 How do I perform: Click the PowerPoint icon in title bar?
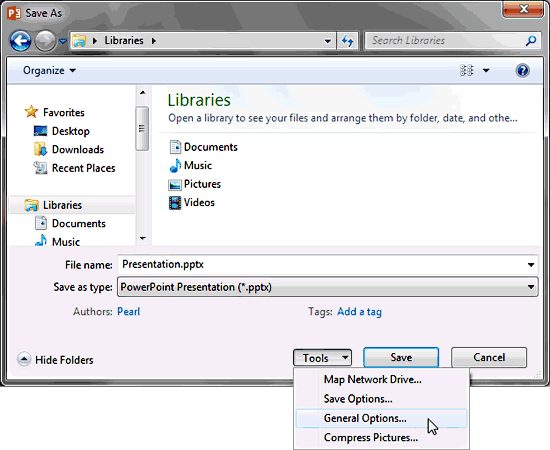pos(14,13)
